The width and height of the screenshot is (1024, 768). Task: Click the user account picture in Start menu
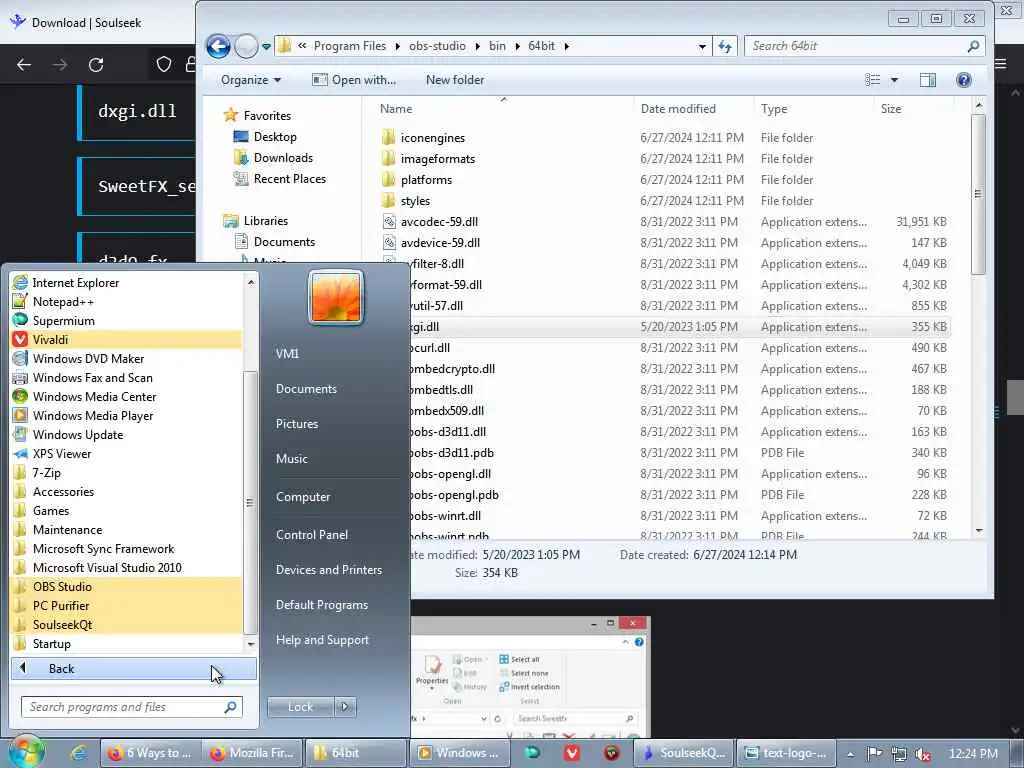tap(336, 297)
